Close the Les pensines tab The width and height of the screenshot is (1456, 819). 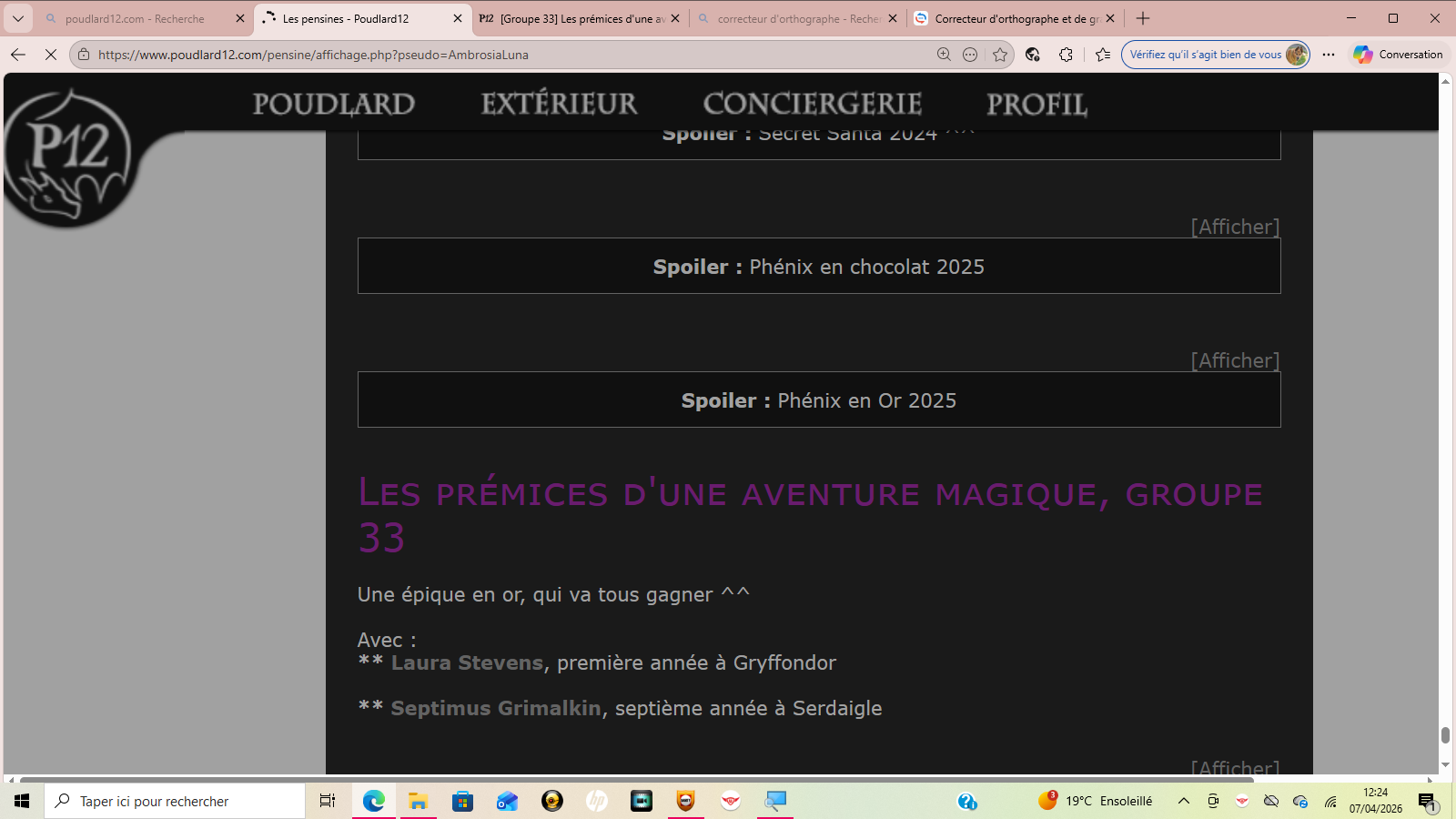click(458, 18)
